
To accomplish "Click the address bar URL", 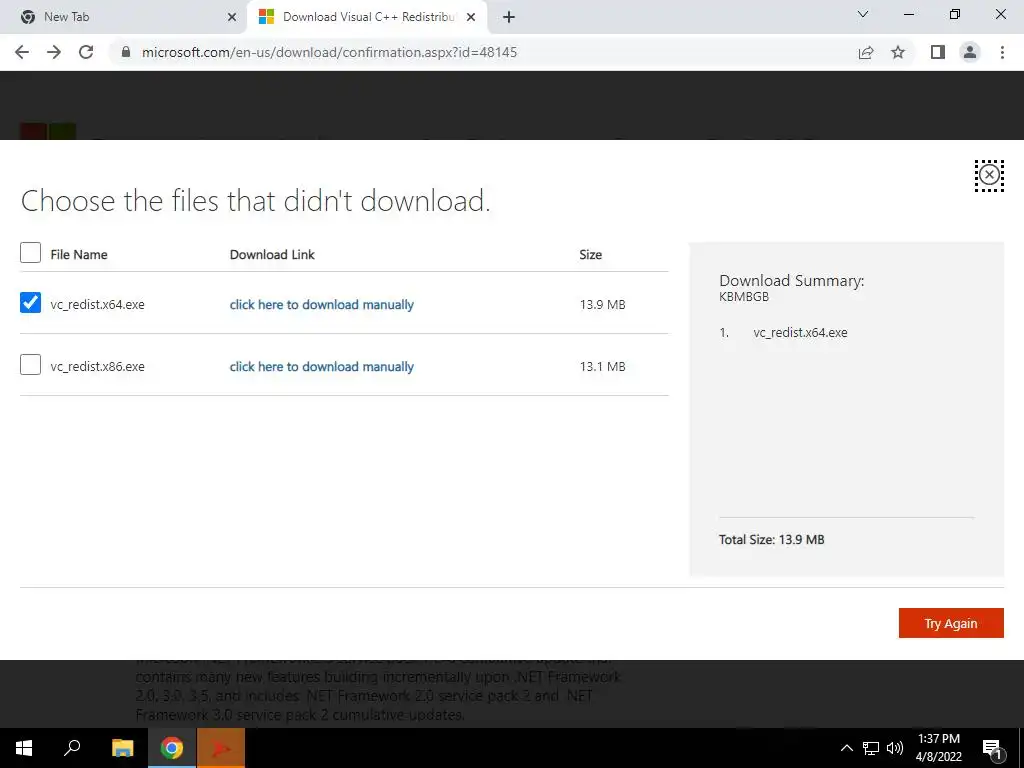I will click(329, 52).
